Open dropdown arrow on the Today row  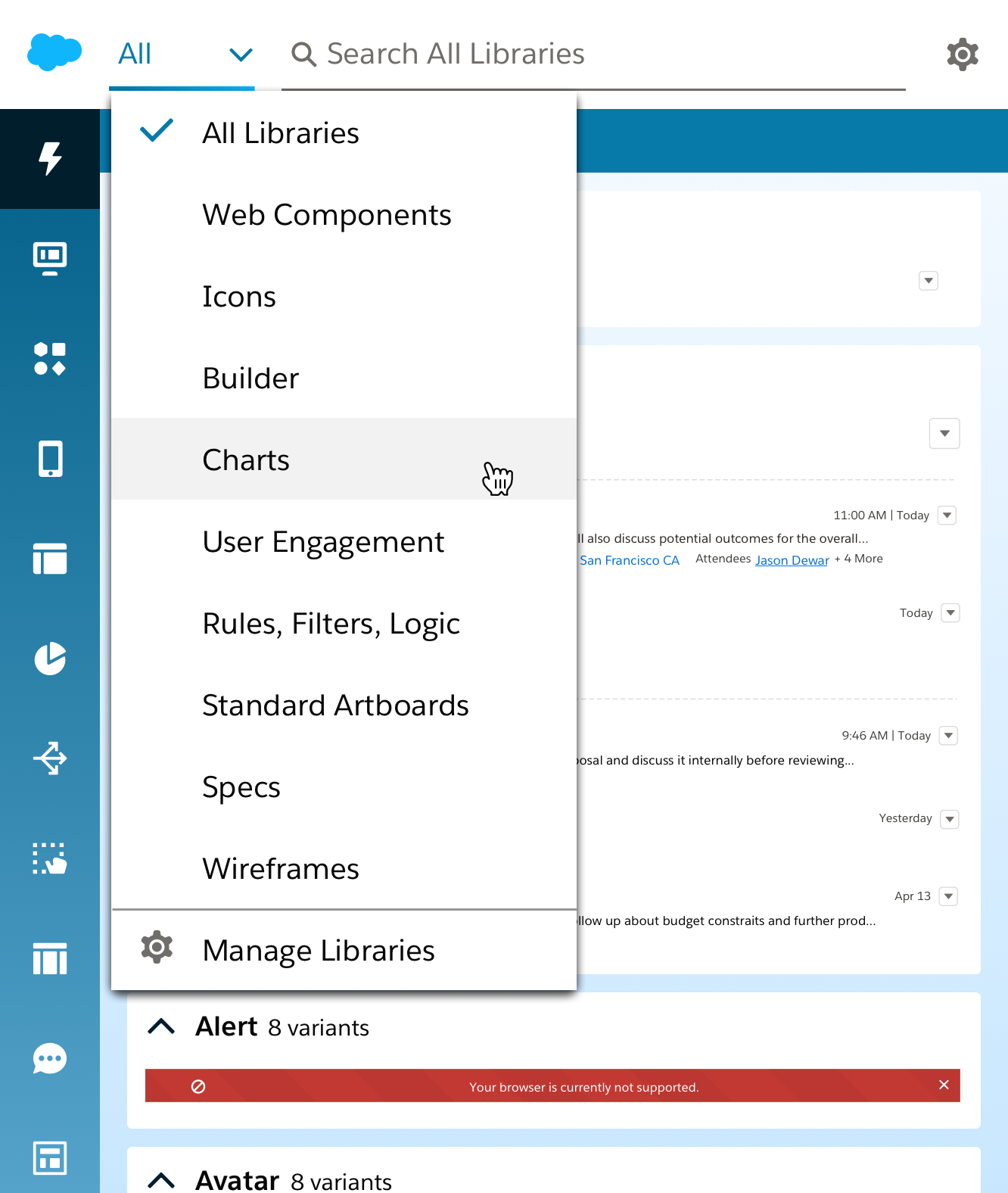950,612
